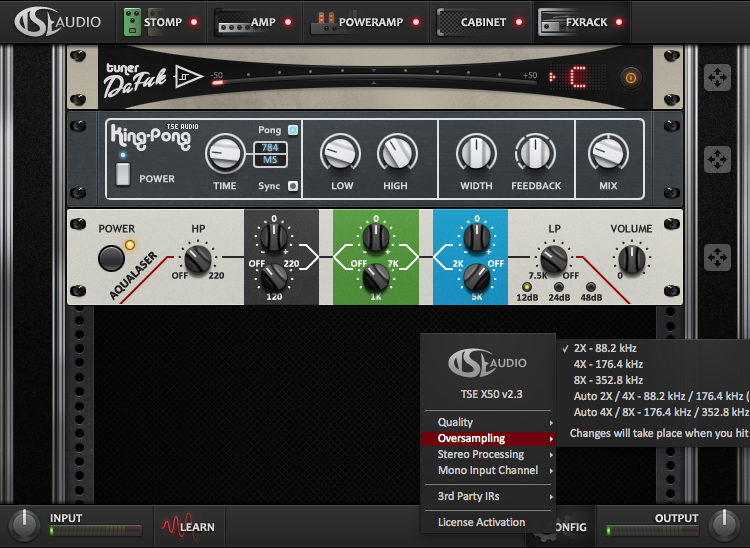Grab the move handle of the tuner unit

[717, 77]
